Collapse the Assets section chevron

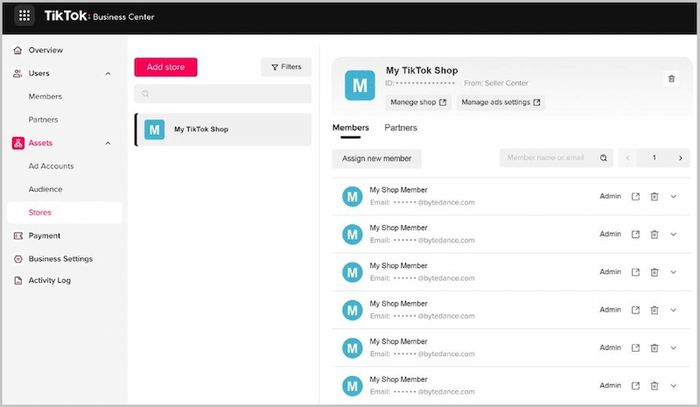[108, 143]
